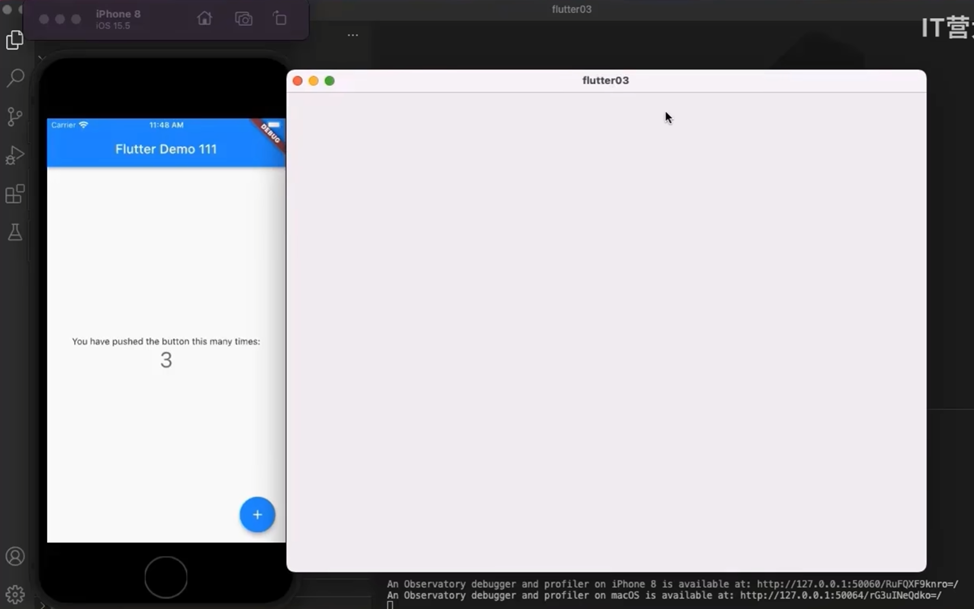Viewport: 974px width, 609px height.
Task: Open the Search view in the activity bar
Action: point(15,78)
